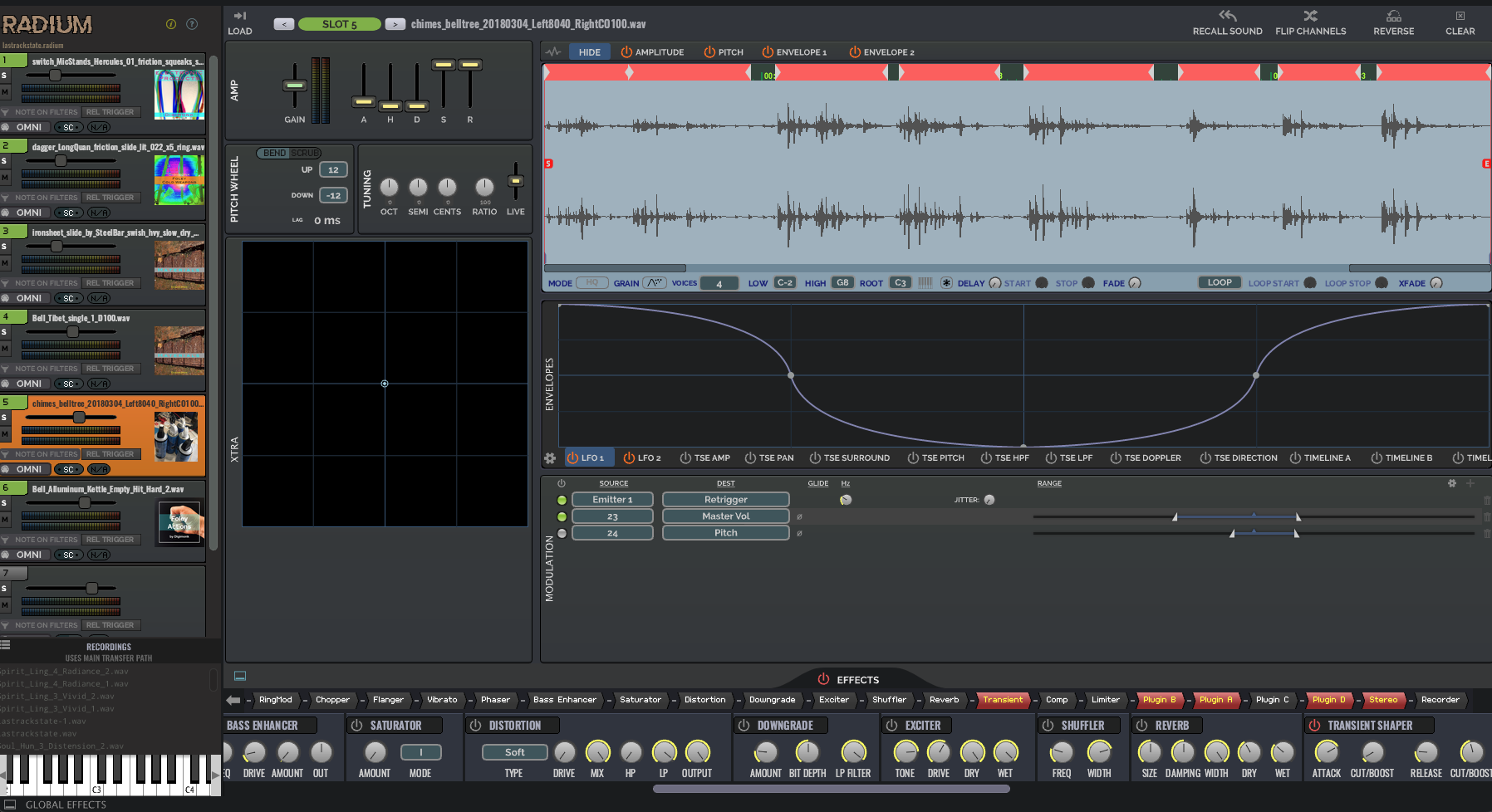Screen dimensions: 1492x812
Task: Click the Global Effects monitor icon
Action: coord(10,805)
